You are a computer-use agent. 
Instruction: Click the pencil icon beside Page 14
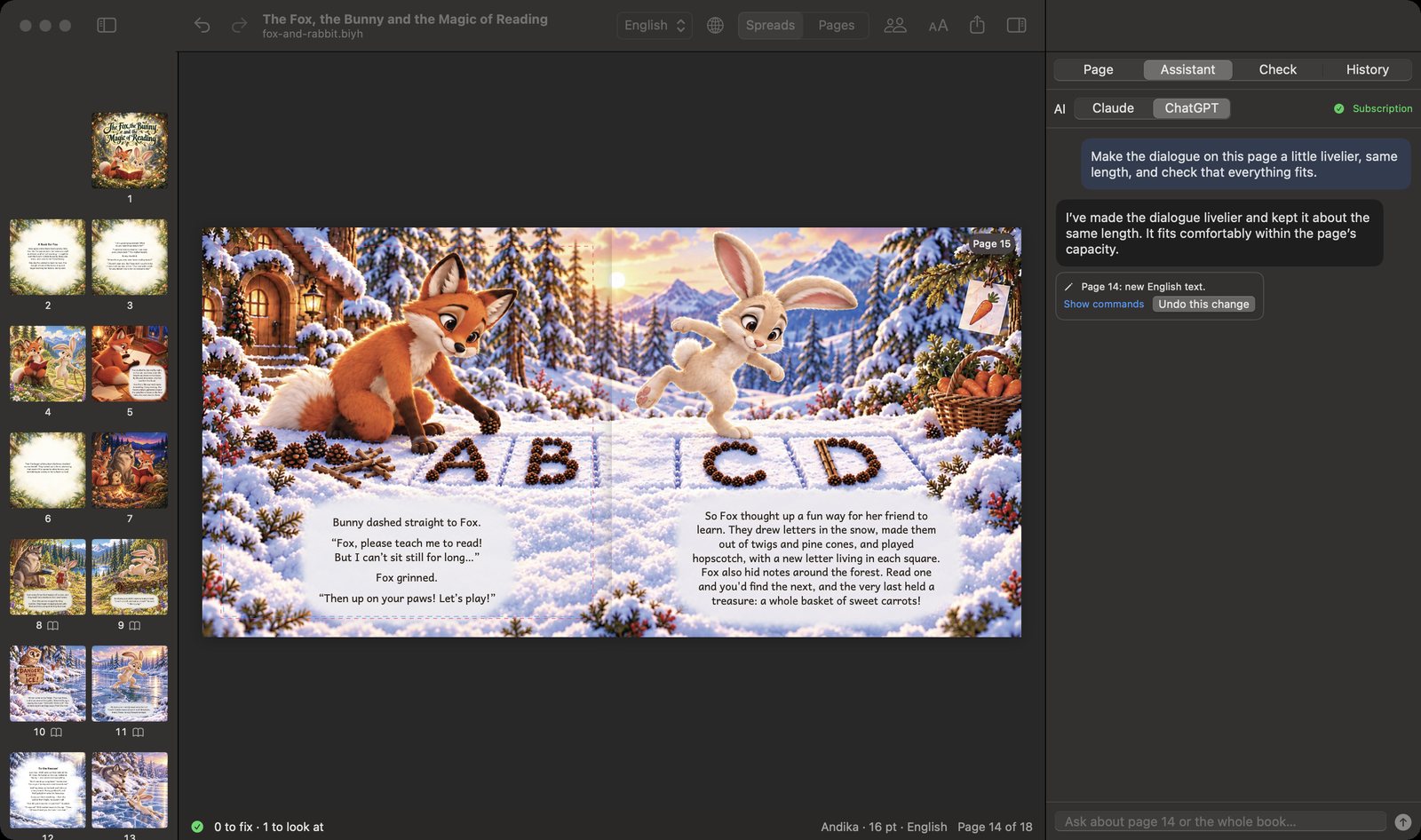tap(1068, 287)
